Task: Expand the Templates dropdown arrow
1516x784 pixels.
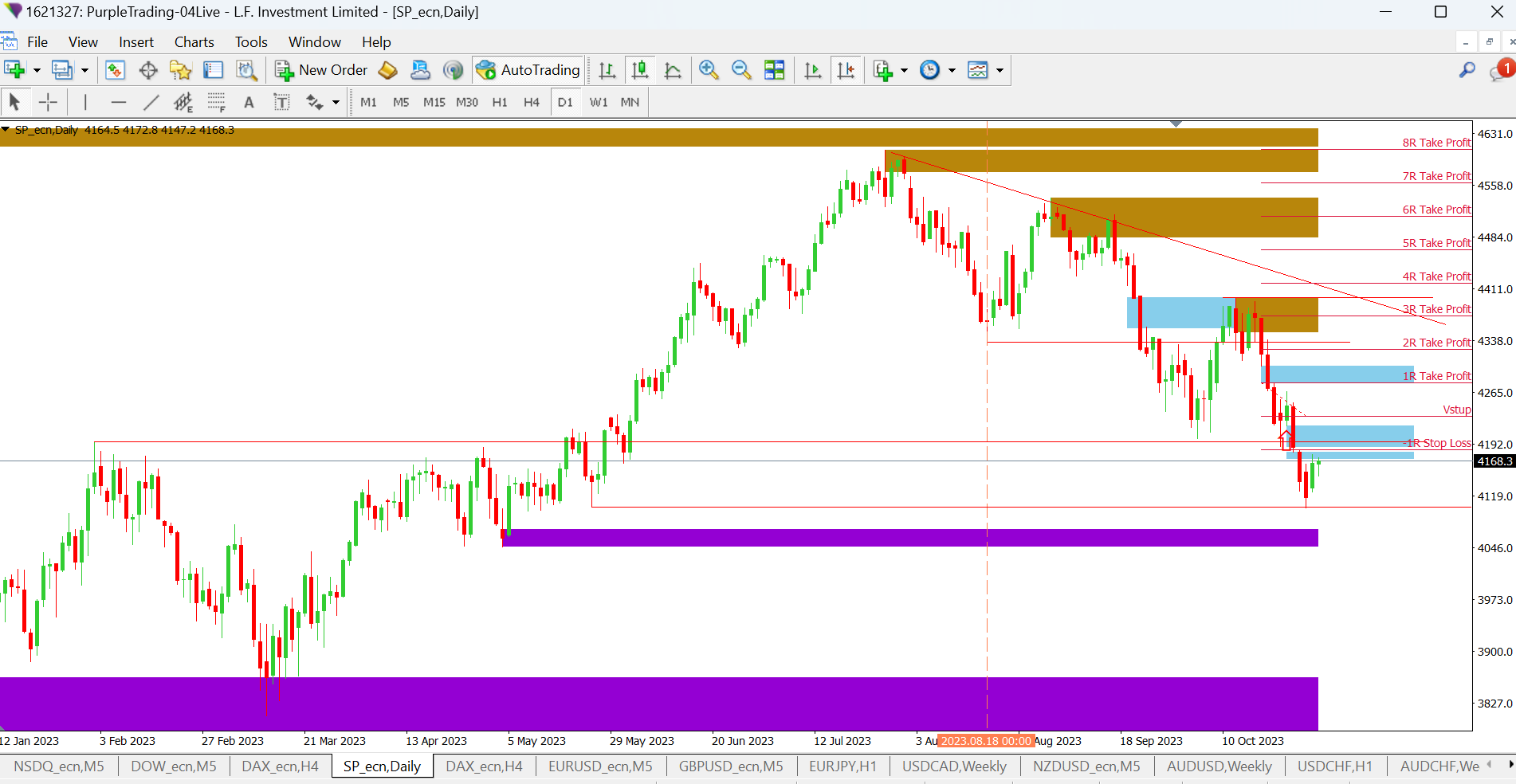Action: point(1000,70)
